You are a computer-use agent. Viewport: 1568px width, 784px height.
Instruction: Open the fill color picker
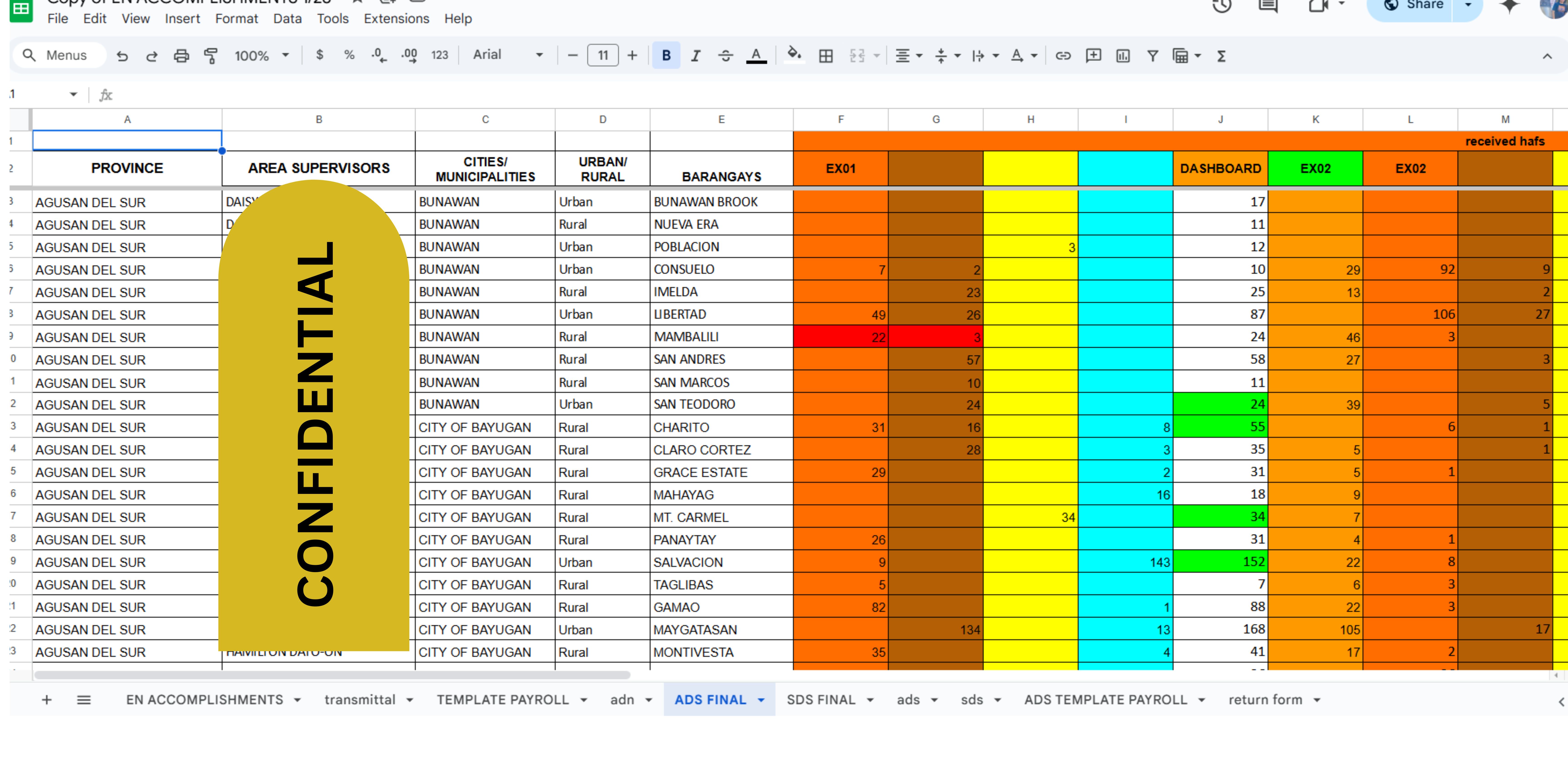click(x=794, y=54)
